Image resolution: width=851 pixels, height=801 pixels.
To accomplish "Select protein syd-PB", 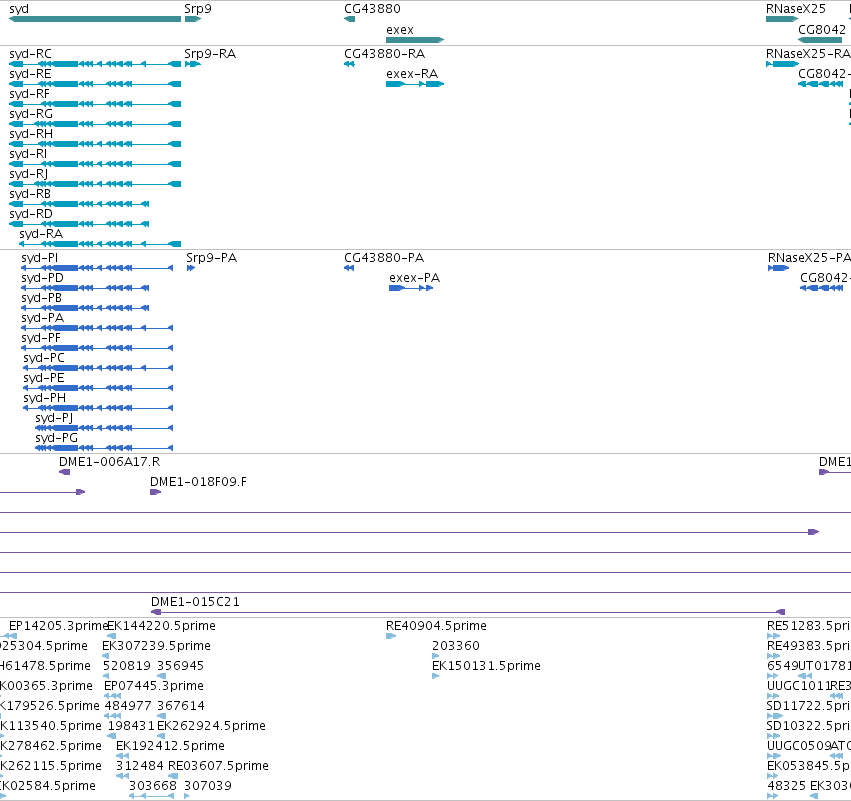I will [x=85, y=308].
